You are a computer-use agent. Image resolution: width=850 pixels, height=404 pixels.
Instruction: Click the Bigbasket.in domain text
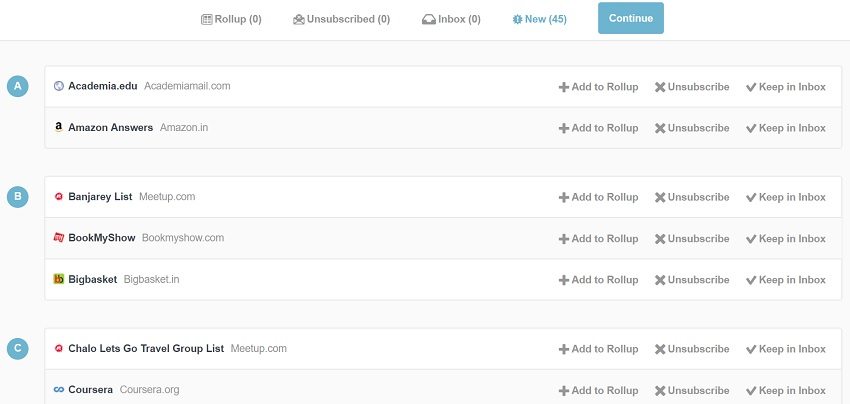151,280
